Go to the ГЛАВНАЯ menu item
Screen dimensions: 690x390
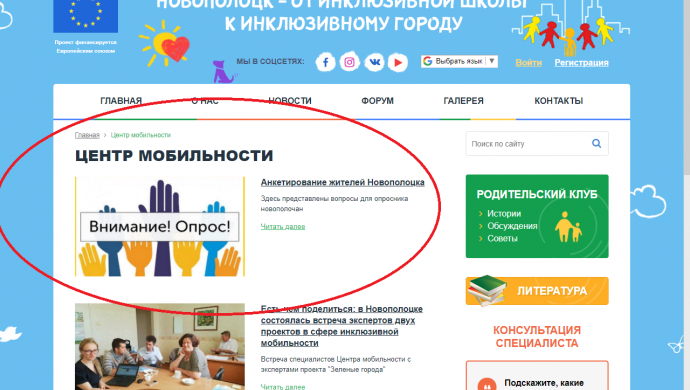(x=121, y=101)
